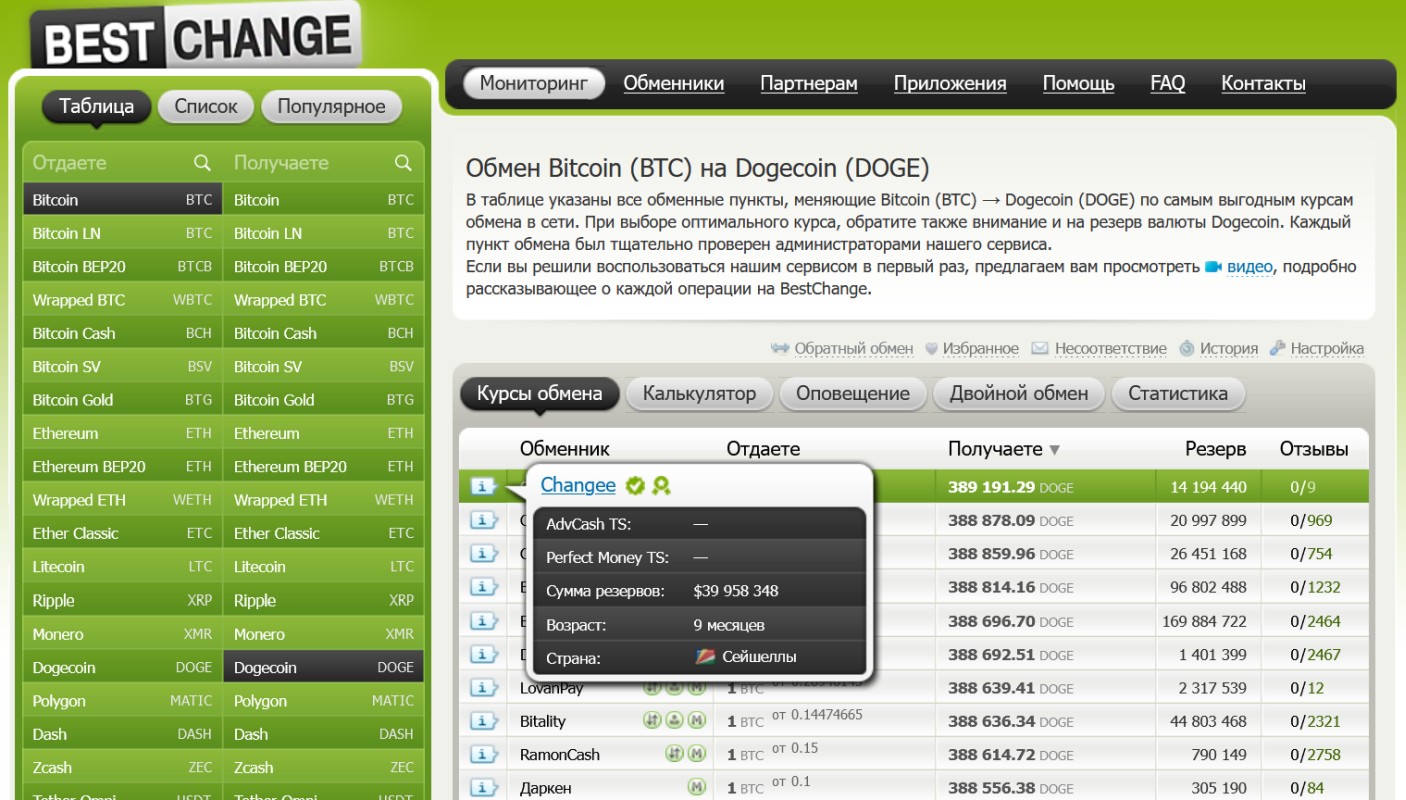Open info icon for the 388 878.09 DOGE row
The height and width of the screenshot is (800, 1406).
[484, 520]
